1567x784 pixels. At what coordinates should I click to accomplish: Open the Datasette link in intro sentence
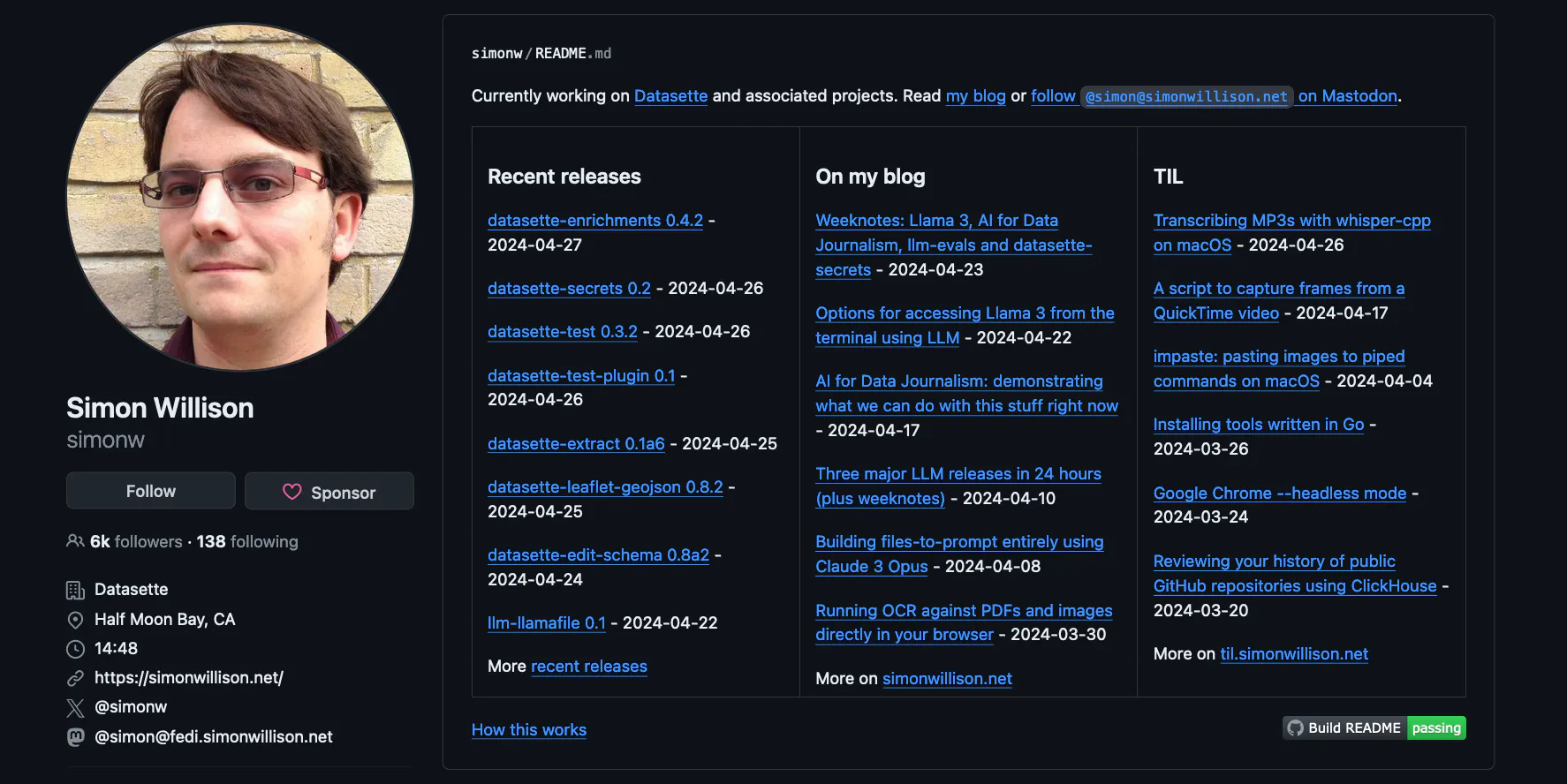point(670,96)
